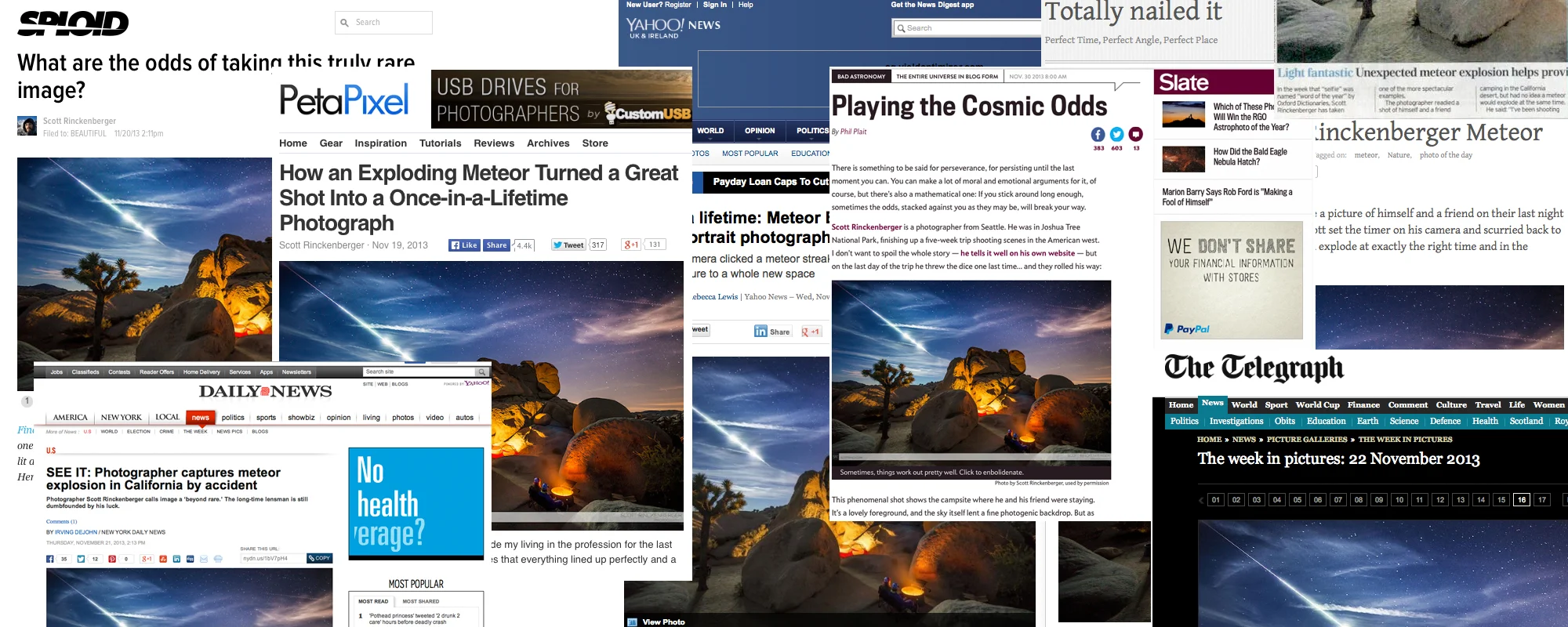
Task: Open Scott Rinckenberger's avatar on Sploid
Action: (x=27, y=126)
